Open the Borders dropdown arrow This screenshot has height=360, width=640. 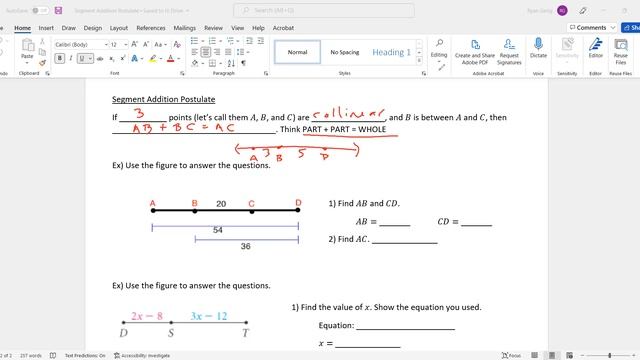(x=220, y=63)
